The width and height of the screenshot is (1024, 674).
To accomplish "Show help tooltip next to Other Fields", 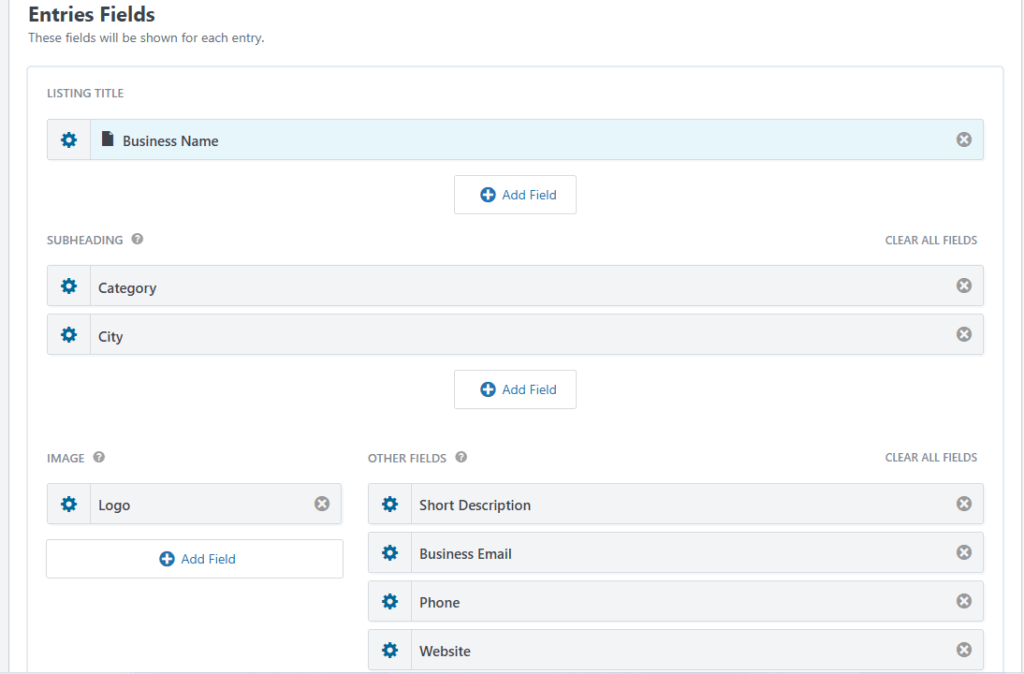I will (461, 458).
